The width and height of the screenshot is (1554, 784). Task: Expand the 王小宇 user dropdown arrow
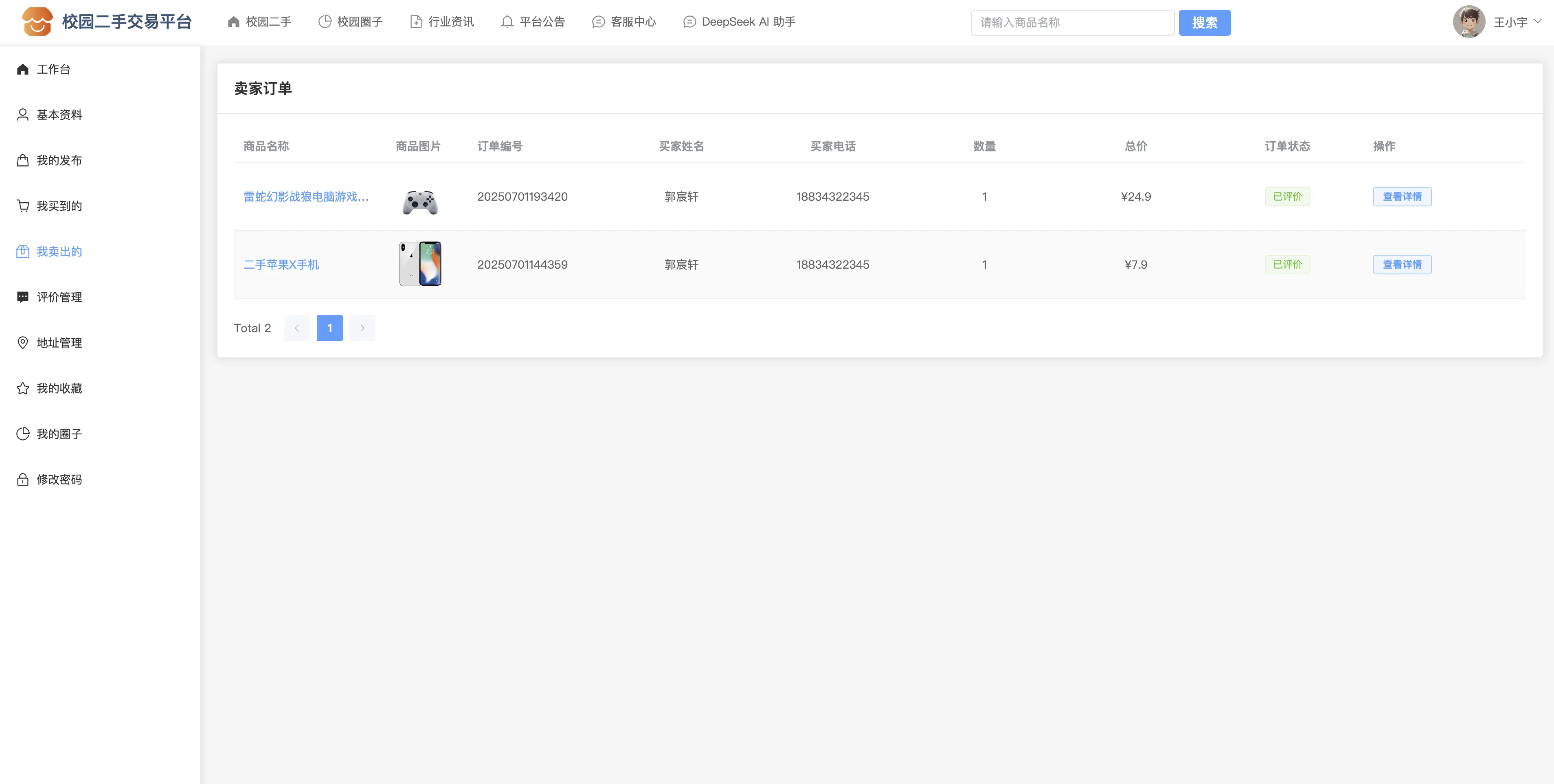point(1538,21)
